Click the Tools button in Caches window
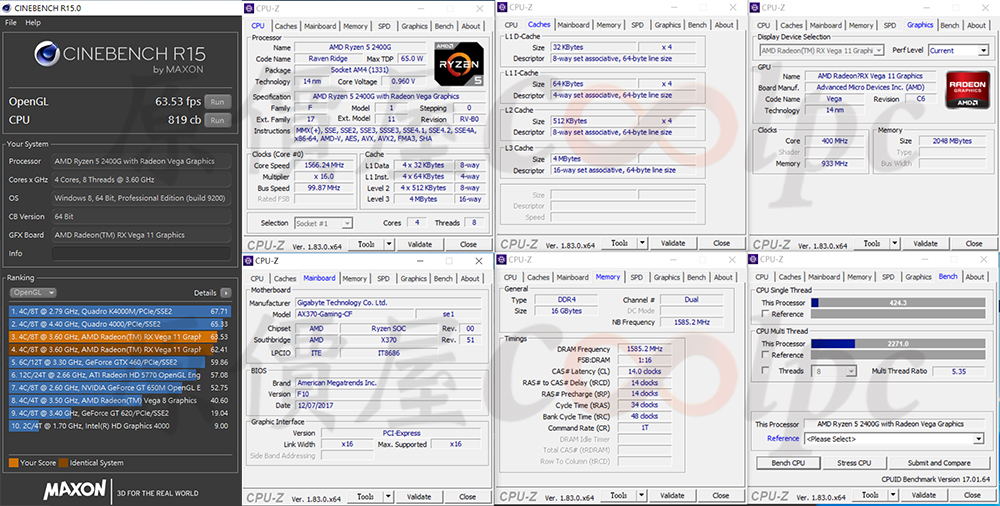Screen dimensions: 1000x506 click(x=619, y=243)
